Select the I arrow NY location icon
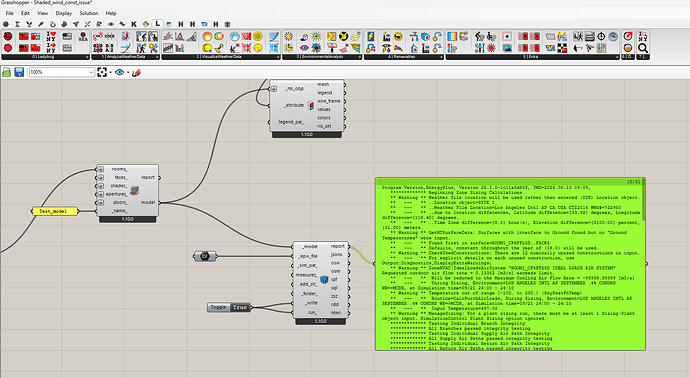 coord(51,48)
